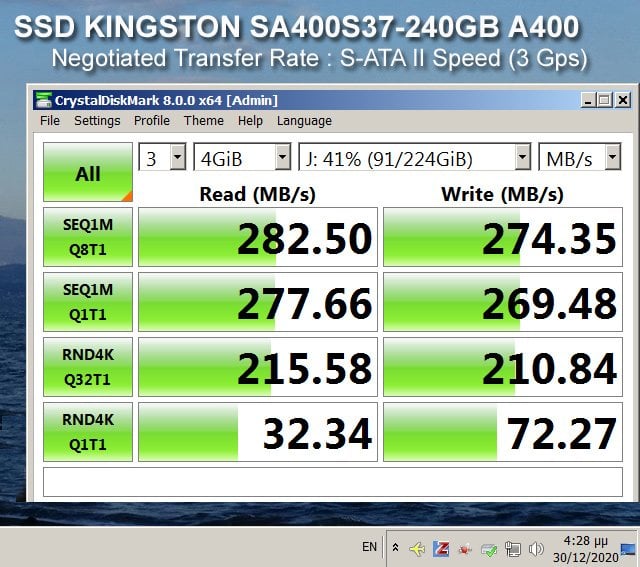The width and height of the screenshot is (640, 567).
Task: Open the Profile menu
Action: pos(152,121)
